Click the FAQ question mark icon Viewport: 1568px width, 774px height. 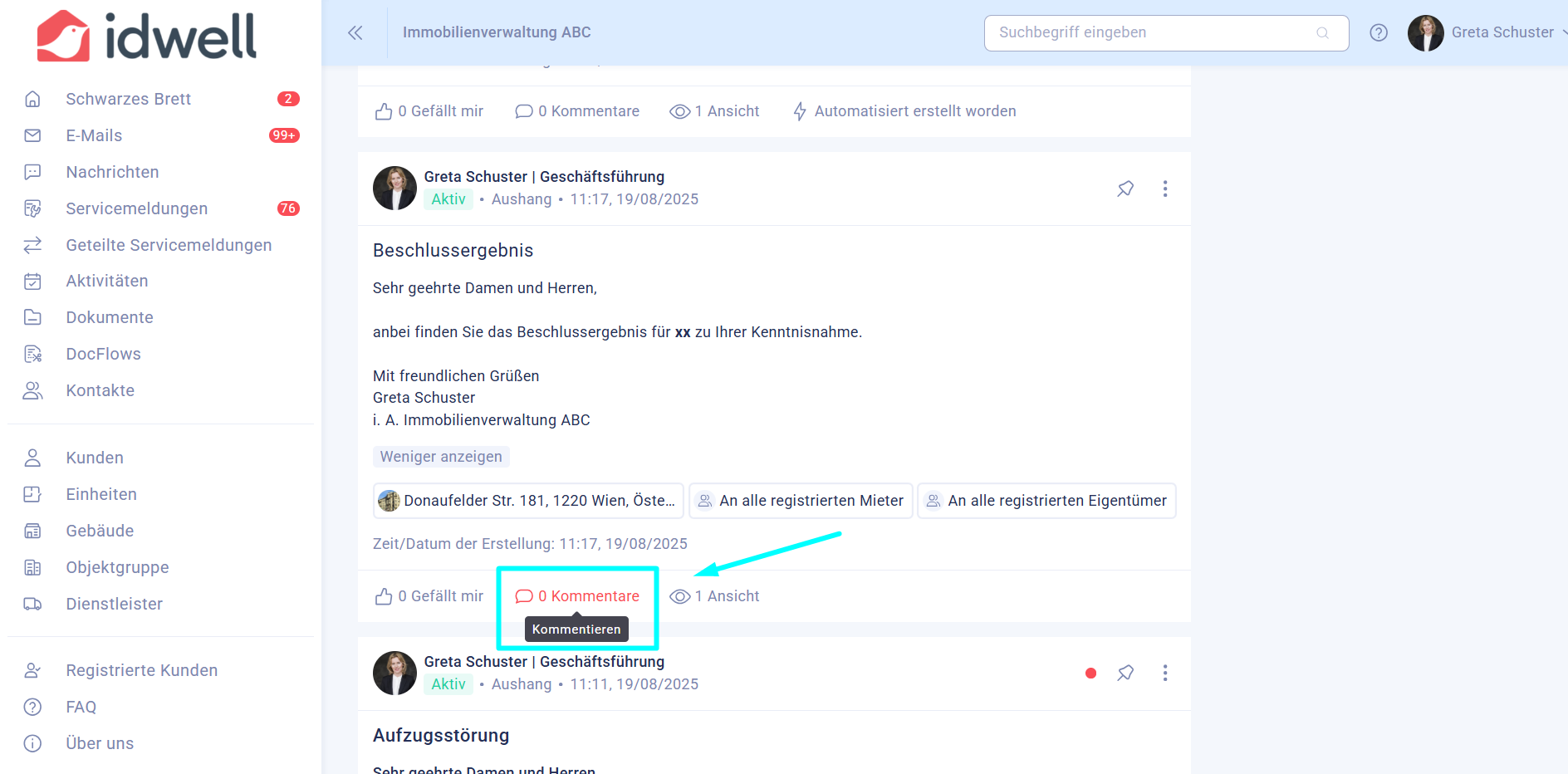(32, 707)
